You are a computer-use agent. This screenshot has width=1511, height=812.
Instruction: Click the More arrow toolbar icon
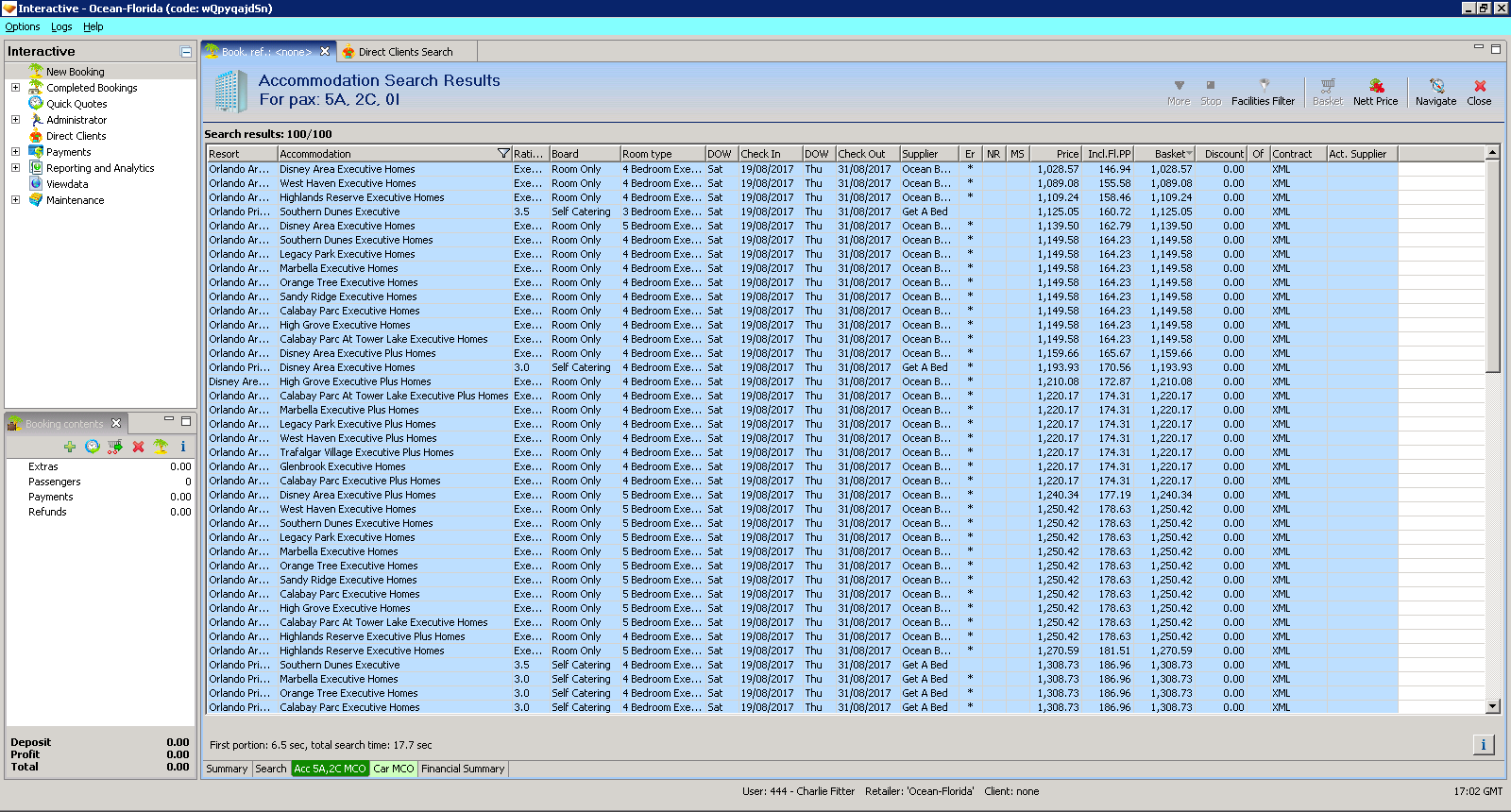click(1179, 85)
